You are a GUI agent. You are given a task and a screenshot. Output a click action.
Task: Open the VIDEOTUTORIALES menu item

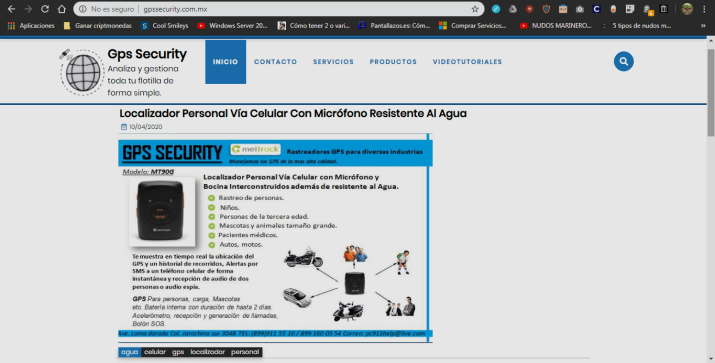coord(467,62)
